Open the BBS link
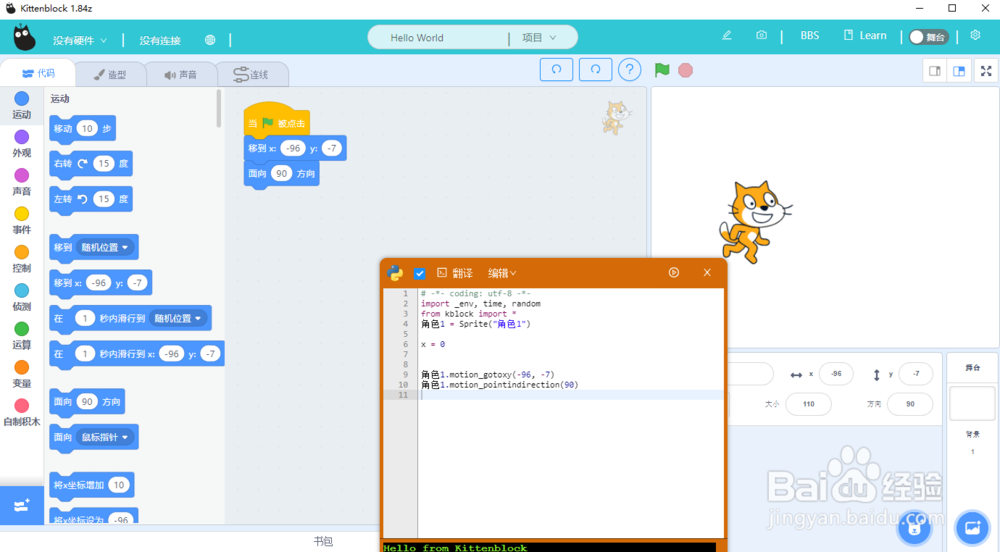The image size is (1000, 552). 809,36
